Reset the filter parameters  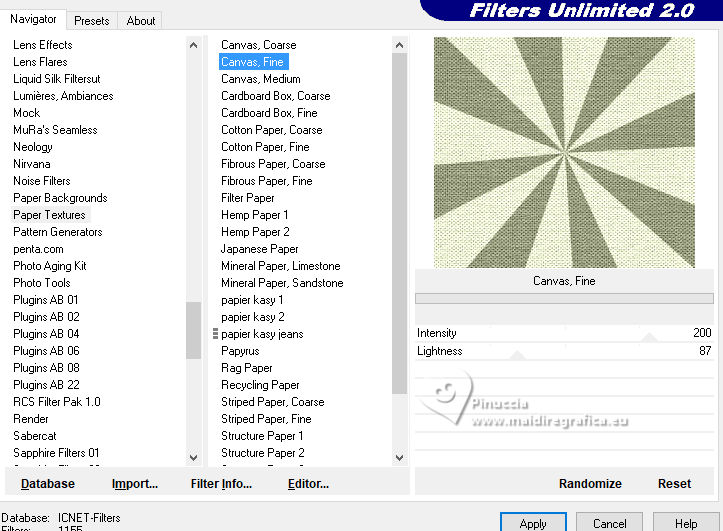pyautogui.click(x=674, y=484)
